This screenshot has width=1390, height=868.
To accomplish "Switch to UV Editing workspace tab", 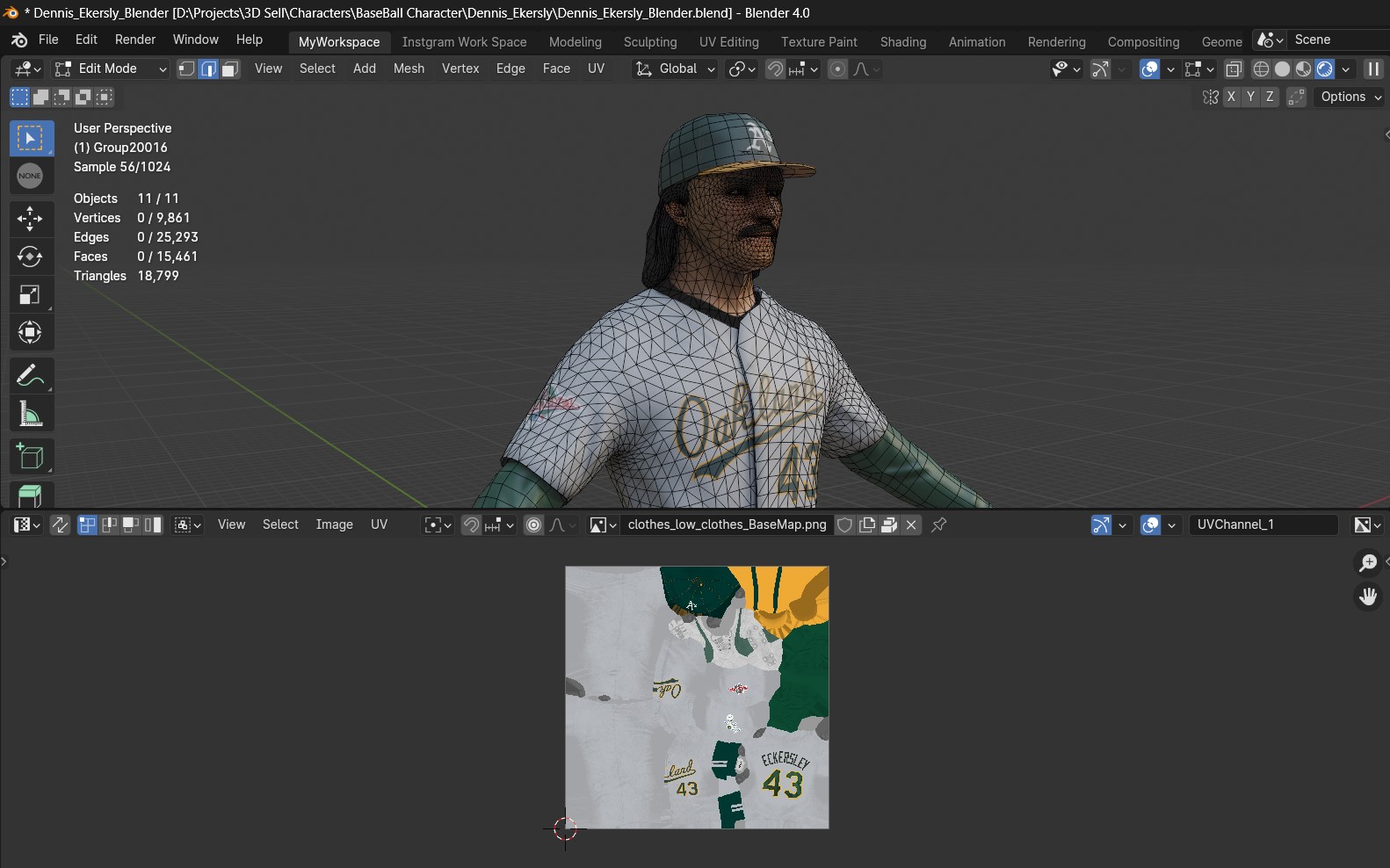I will click(x=729, y=42).
